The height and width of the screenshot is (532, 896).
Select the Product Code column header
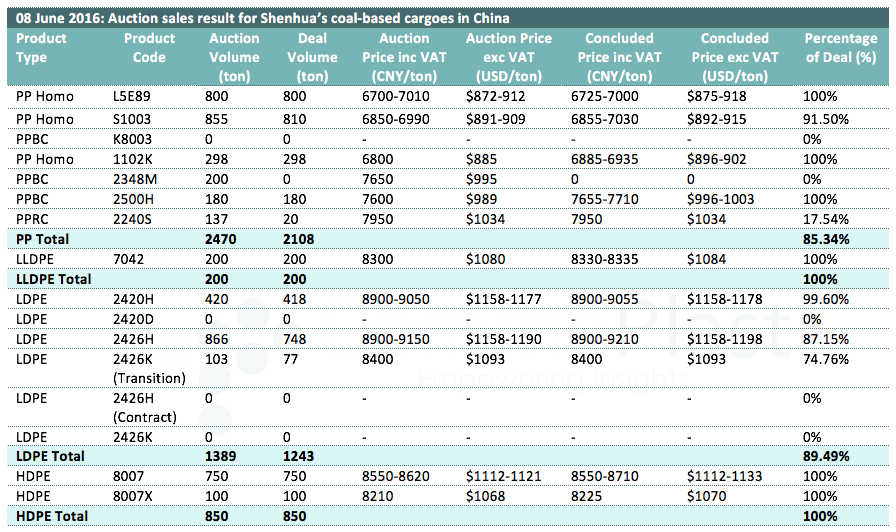point(149,47)
